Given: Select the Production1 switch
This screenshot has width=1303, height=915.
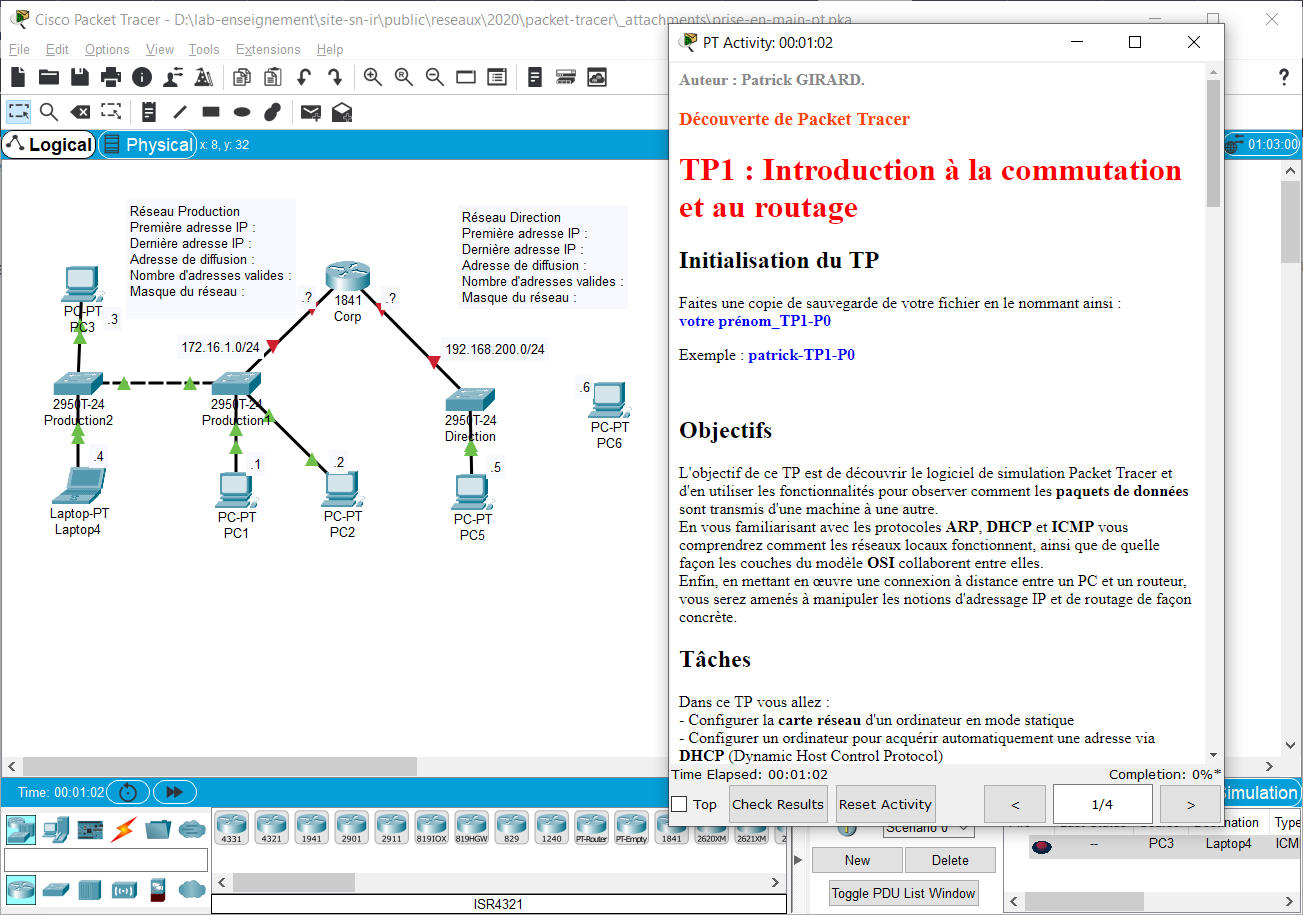Looking at the screenshot, I should [x=236, y=386].
